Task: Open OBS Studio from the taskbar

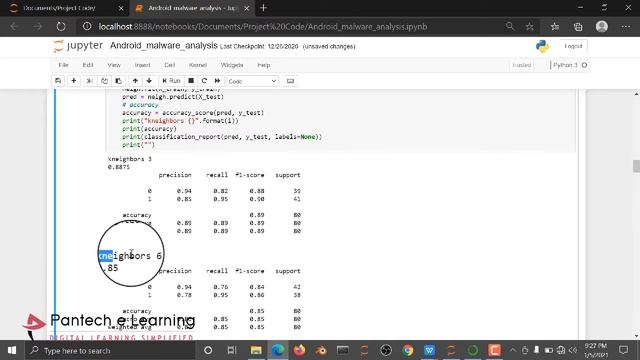Action: (386, 350)
